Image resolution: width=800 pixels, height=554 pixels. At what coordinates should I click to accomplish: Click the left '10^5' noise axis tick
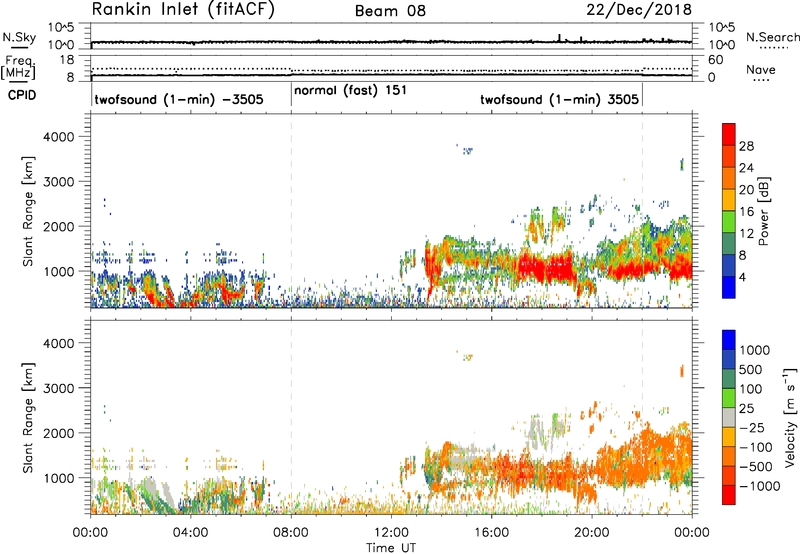pos(61,27)
